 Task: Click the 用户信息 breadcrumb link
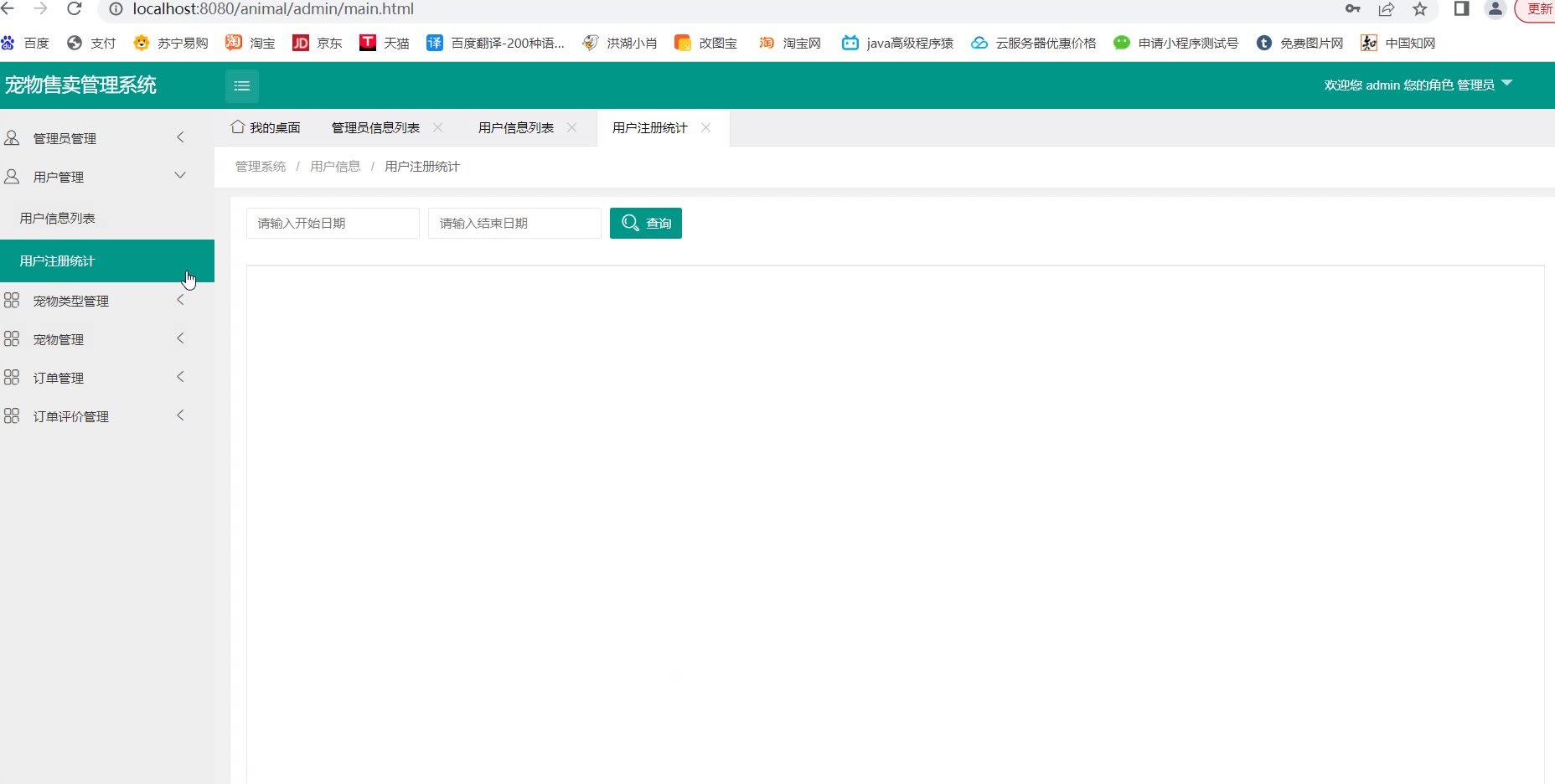coord(335,167)
